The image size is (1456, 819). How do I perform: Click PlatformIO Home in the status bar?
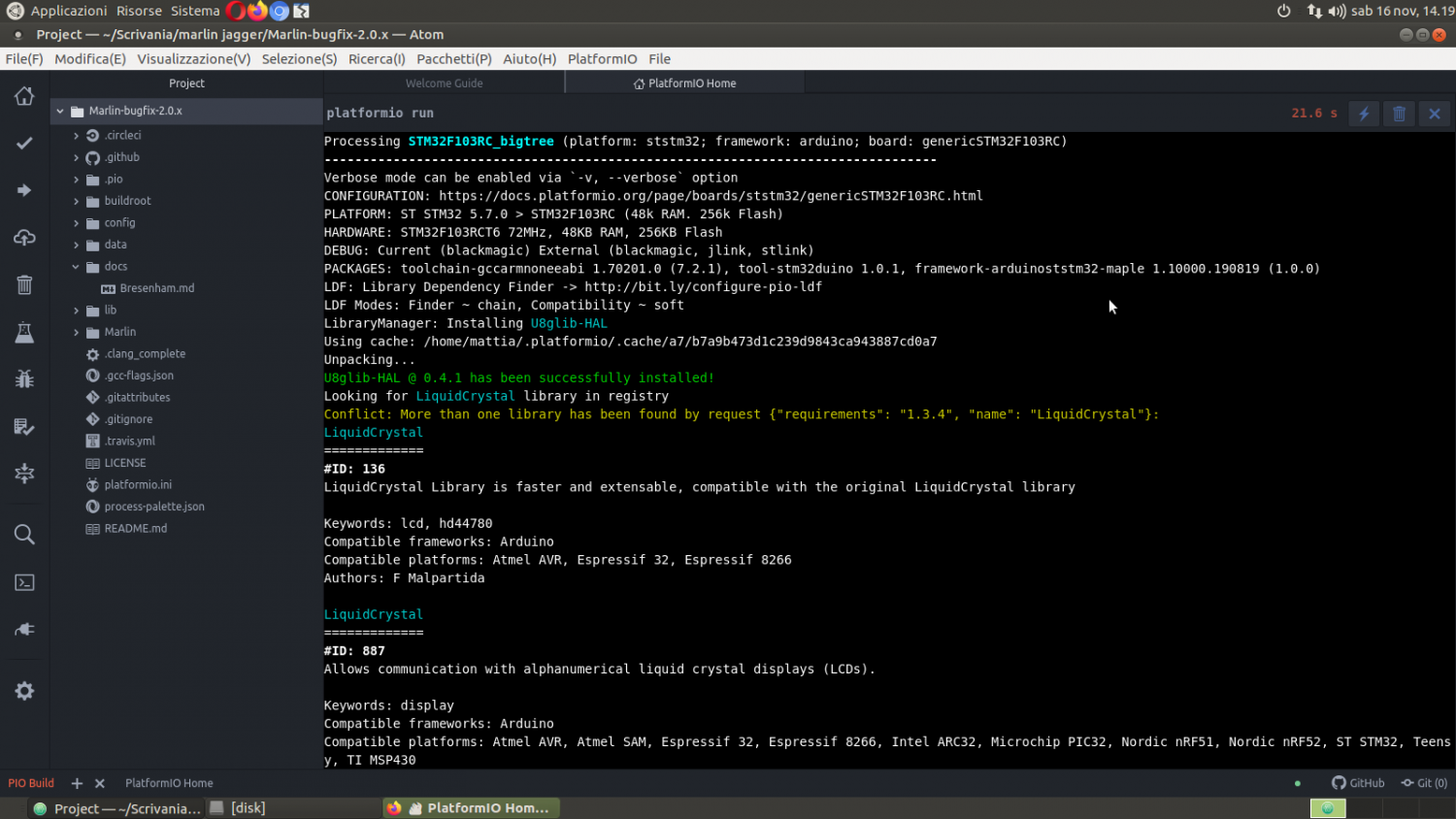pyautogui.click(x=169, y=783)
